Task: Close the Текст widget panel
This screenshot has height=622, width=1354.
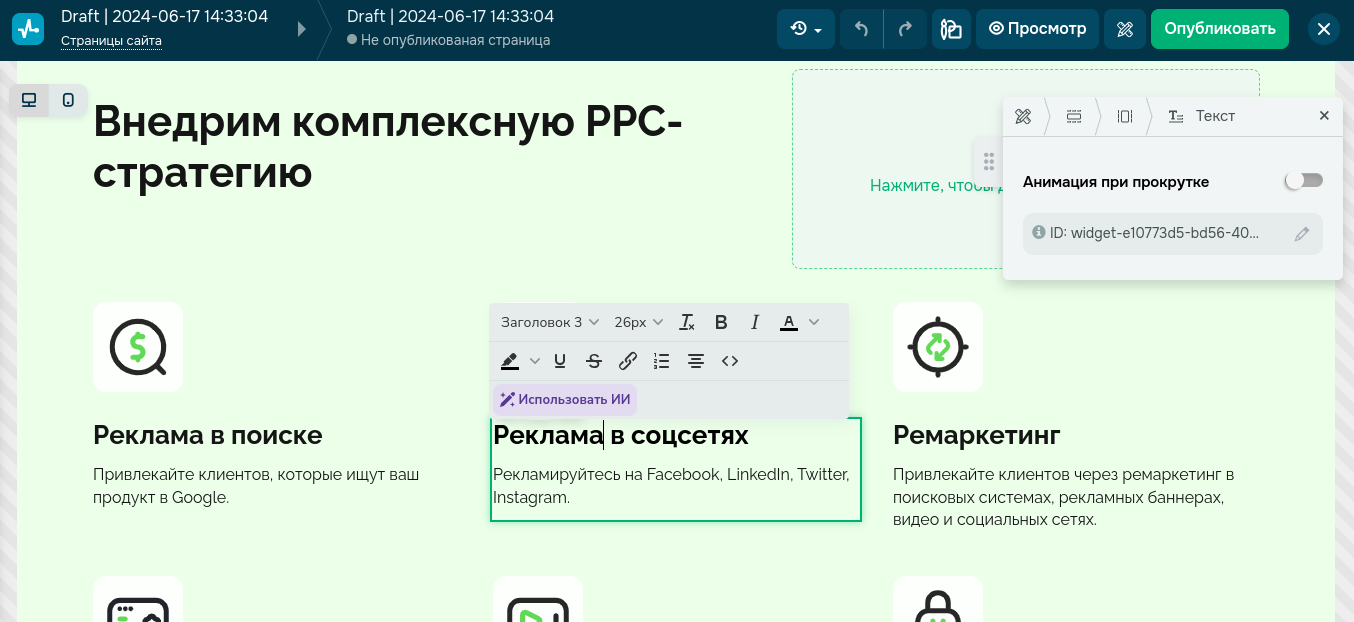Action: click(1324, 116)
